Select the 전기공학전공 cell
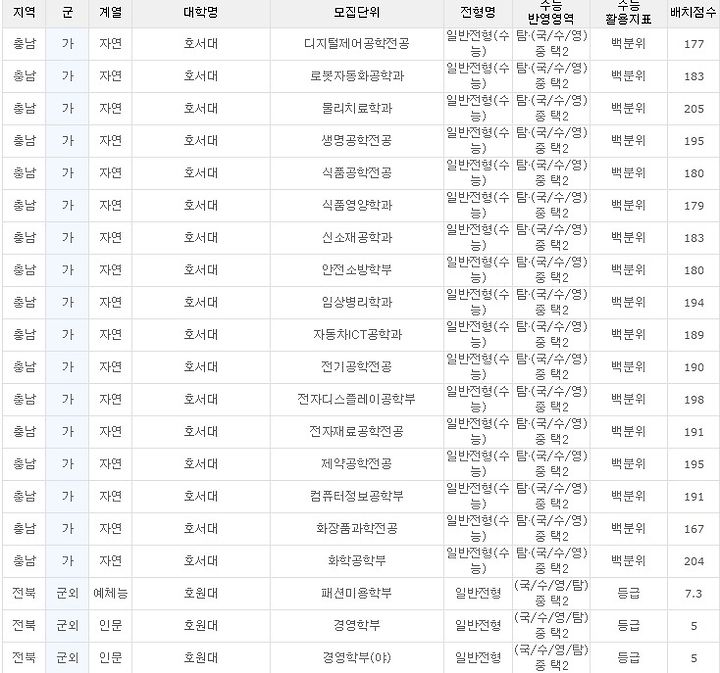720x673 pixels. coord(357,367)
